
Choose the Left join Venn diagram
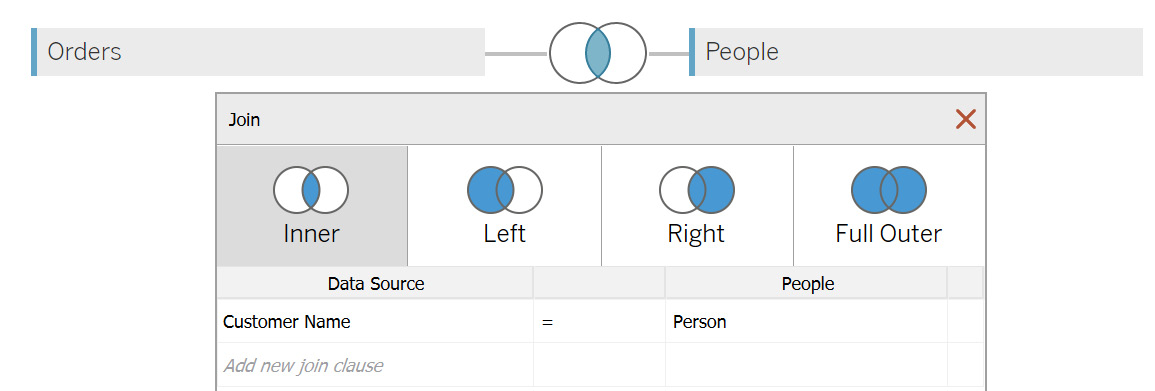click(x=505, y=190)
